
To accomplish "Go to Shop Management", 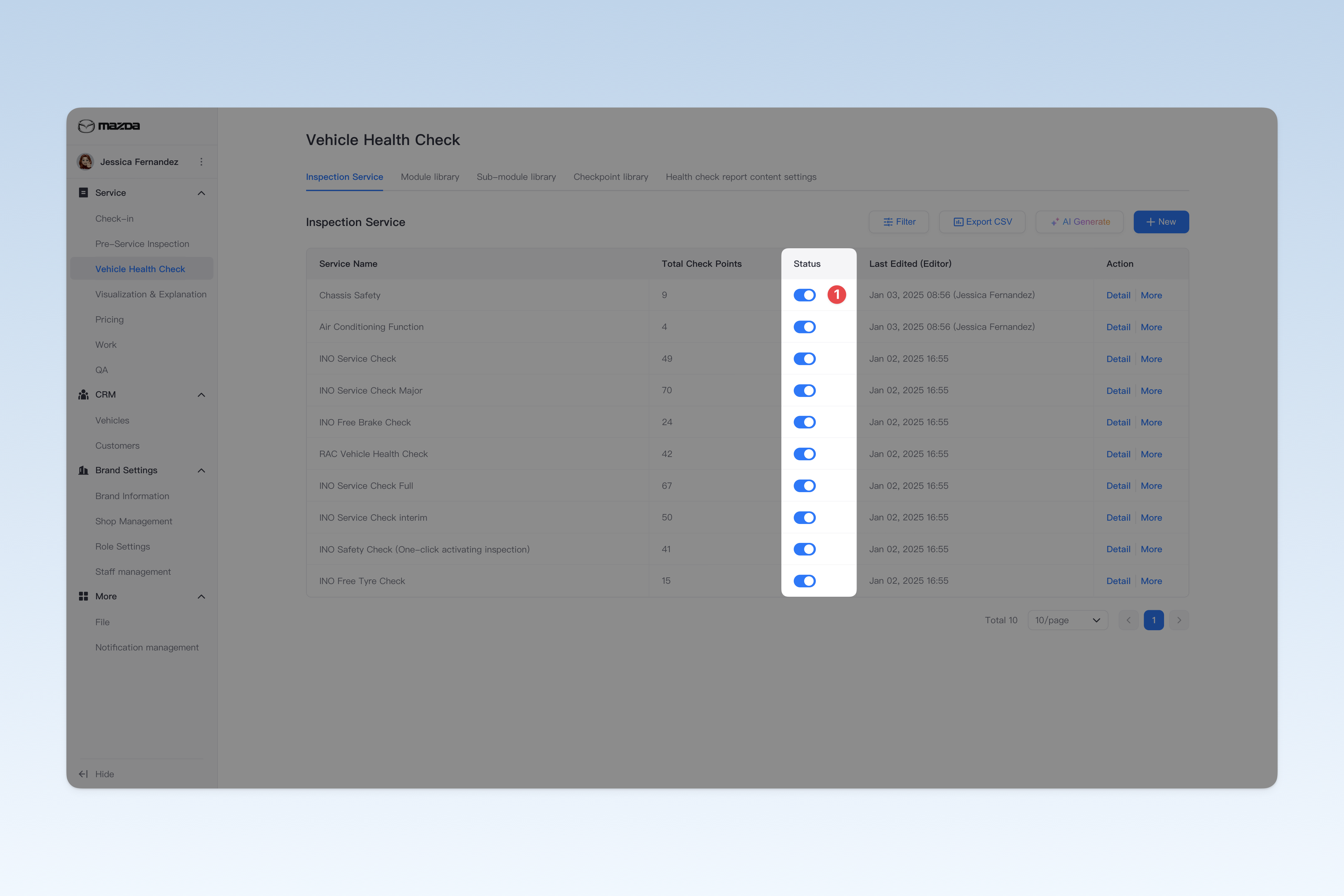I will click(142, 521).
